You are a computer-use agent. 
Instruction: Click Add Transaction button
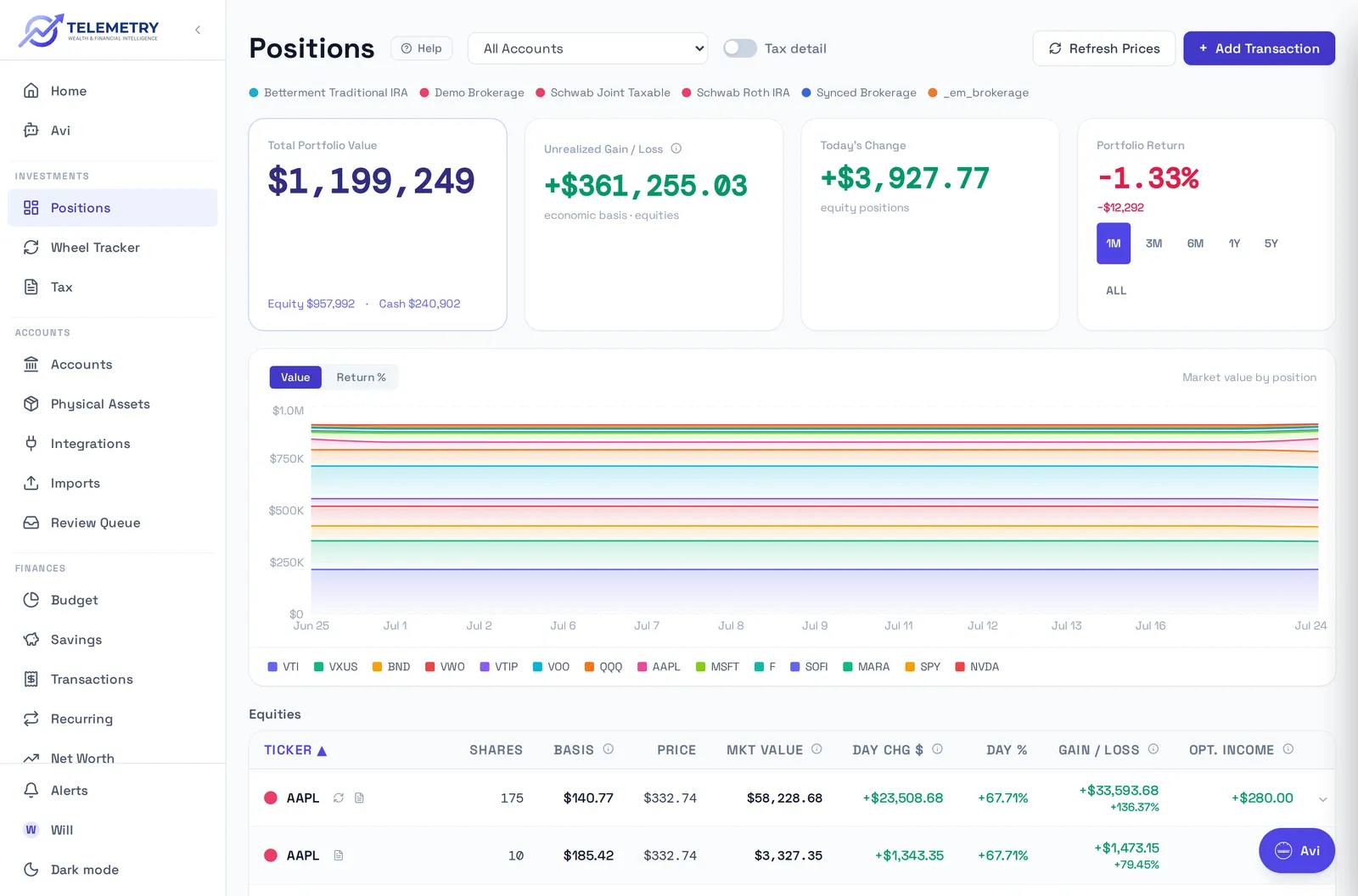[1260, 48]
